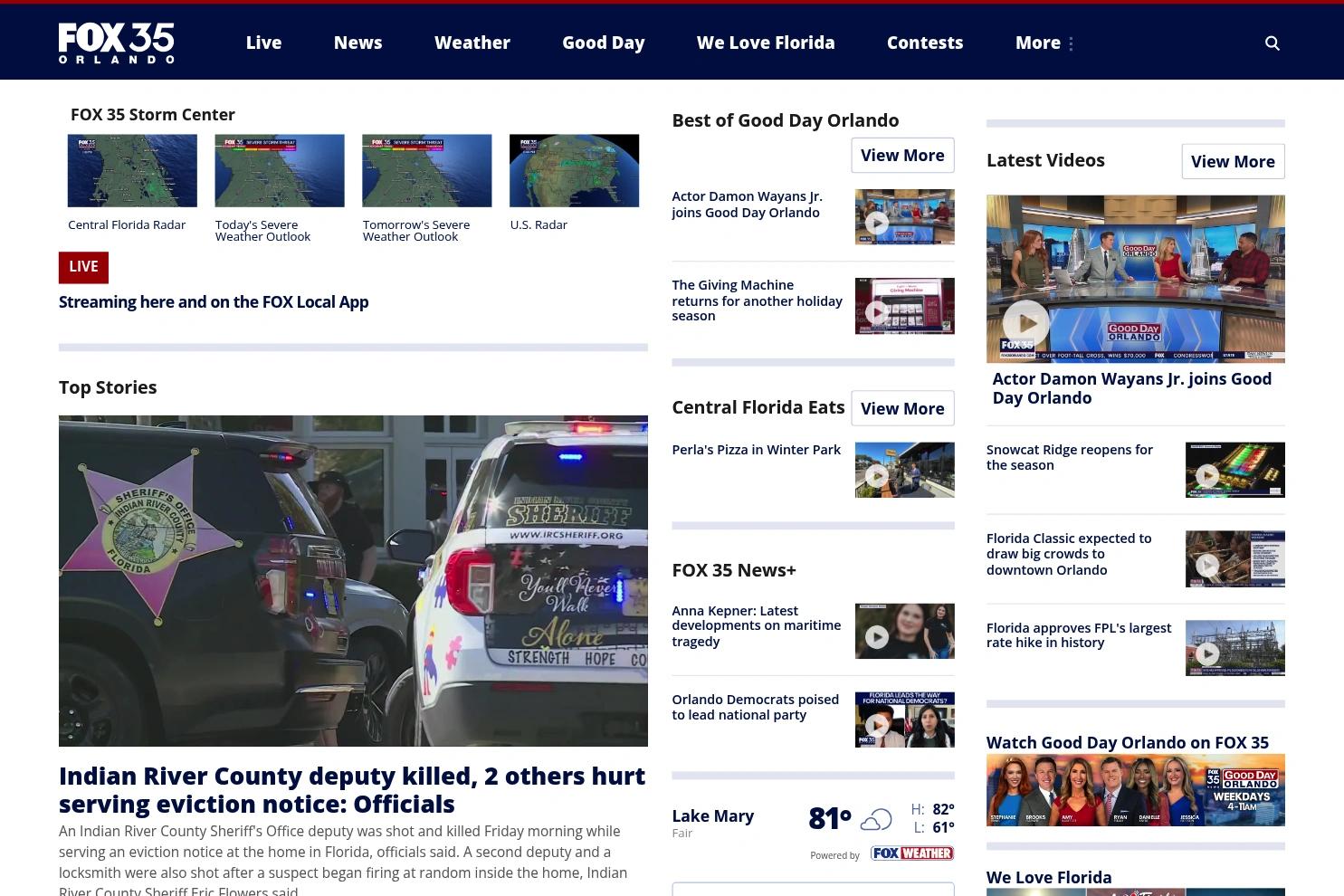Play Perla's Pizza in Winter Park video
The height and width of the screenshot is (896, 1344).
[x=904, y=470]
